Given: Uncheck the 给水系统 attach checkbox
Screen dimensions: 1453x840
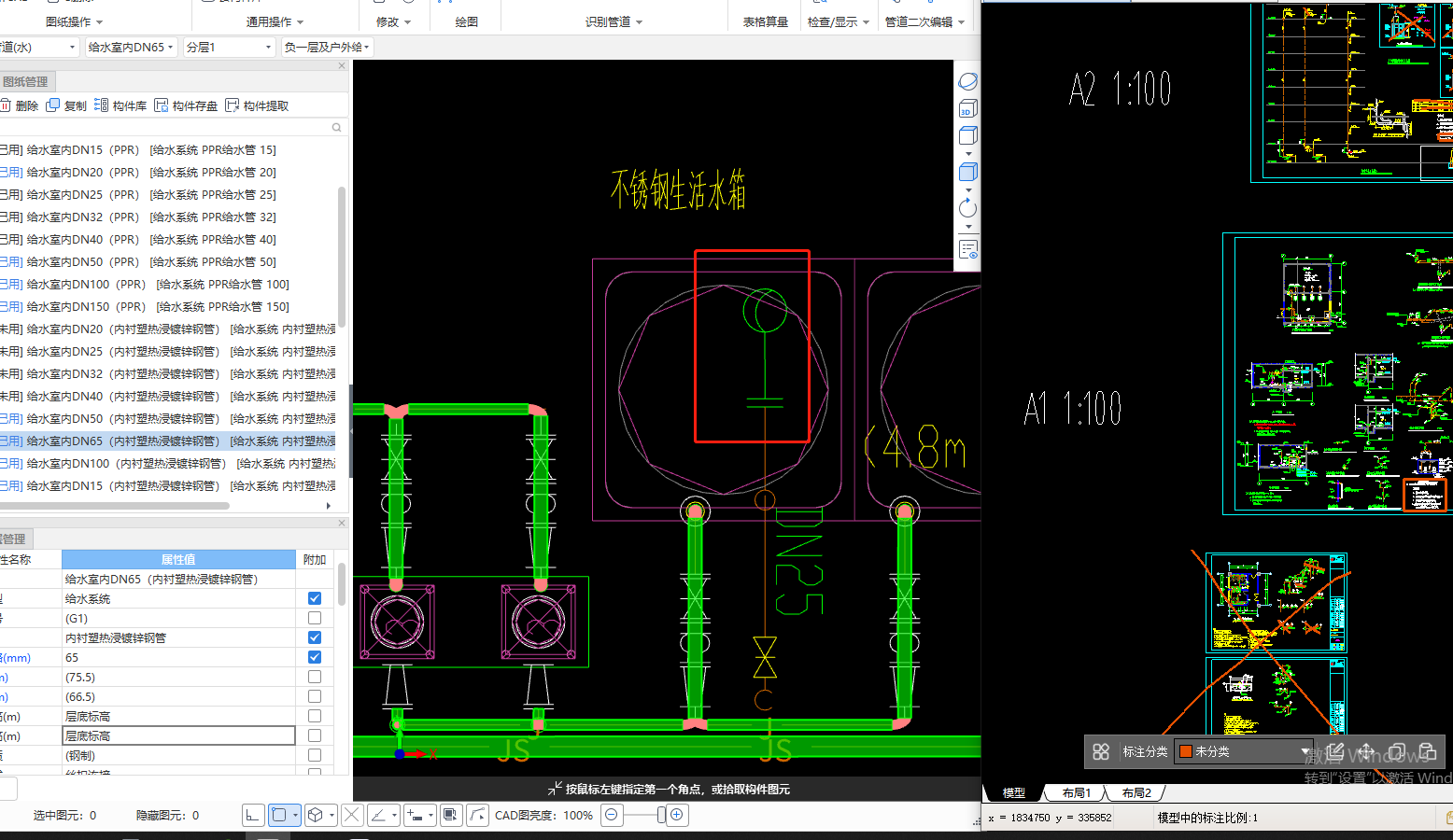Looking at the screenshot, I should (315, 598).
